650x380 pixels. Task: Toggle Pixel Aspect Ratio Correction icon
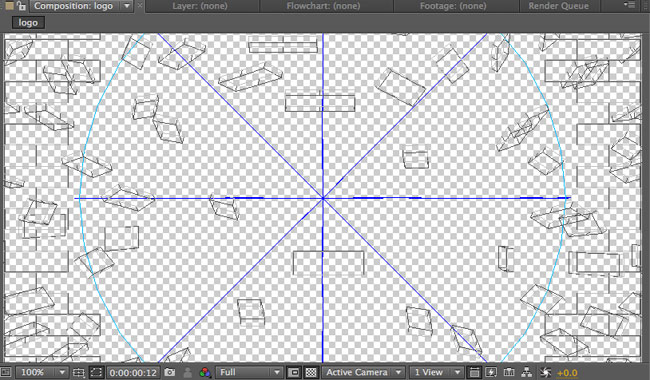pyautogui.click(x=475, y=372)
